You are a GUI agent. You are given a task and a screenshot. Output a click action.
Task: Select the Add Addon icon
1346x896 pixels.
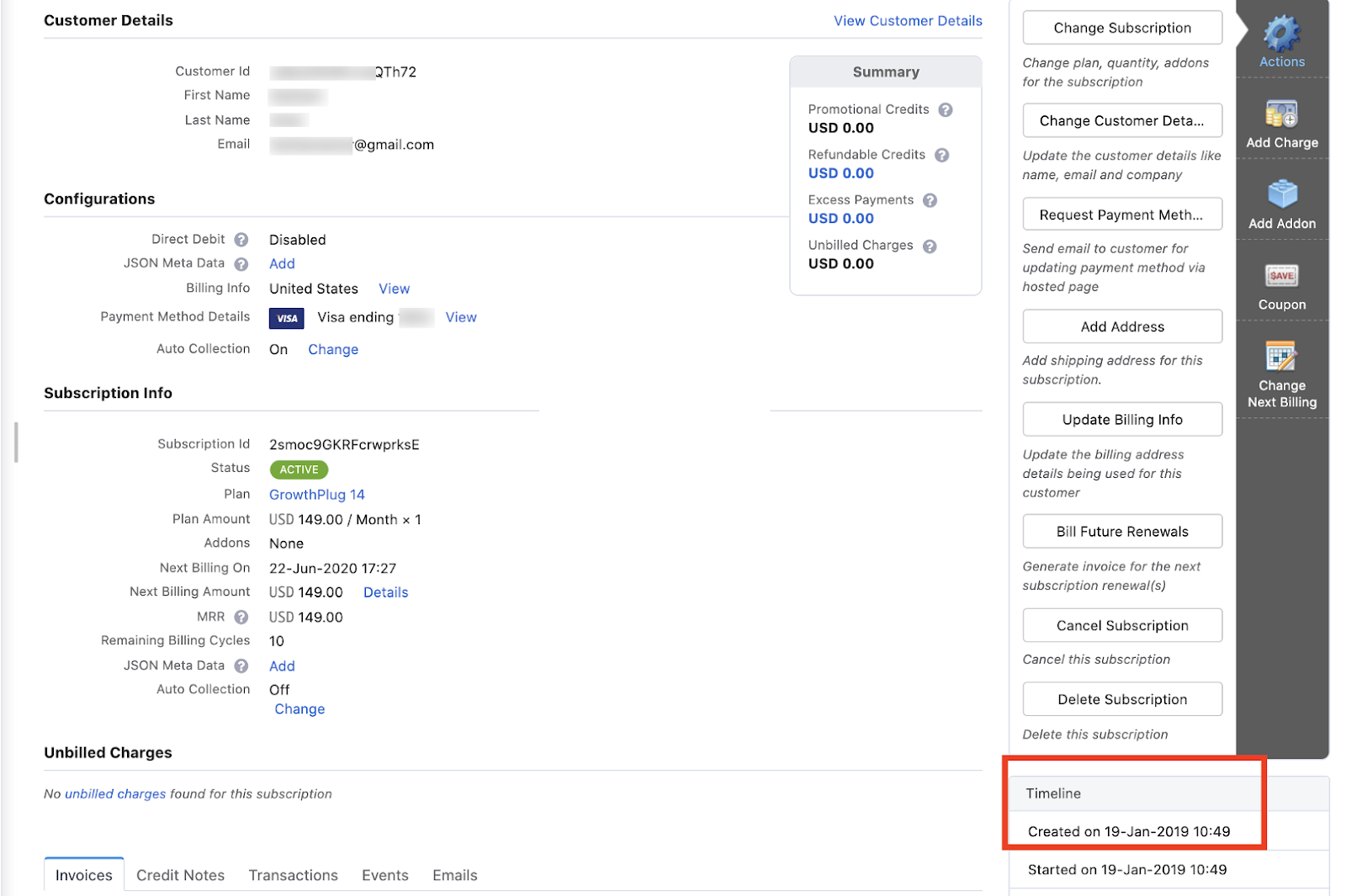coord(1281,195)
